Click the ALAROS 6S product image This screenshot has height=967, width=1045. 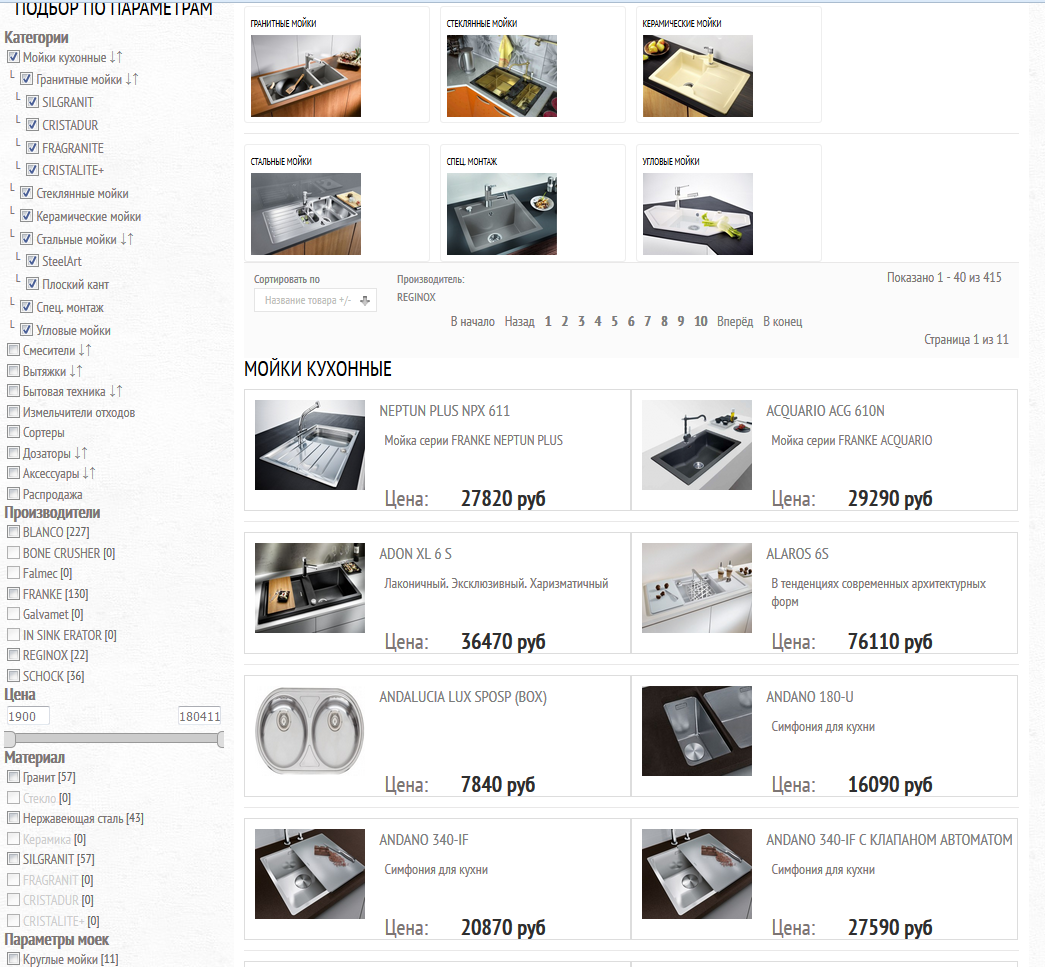tap(696, 588)
